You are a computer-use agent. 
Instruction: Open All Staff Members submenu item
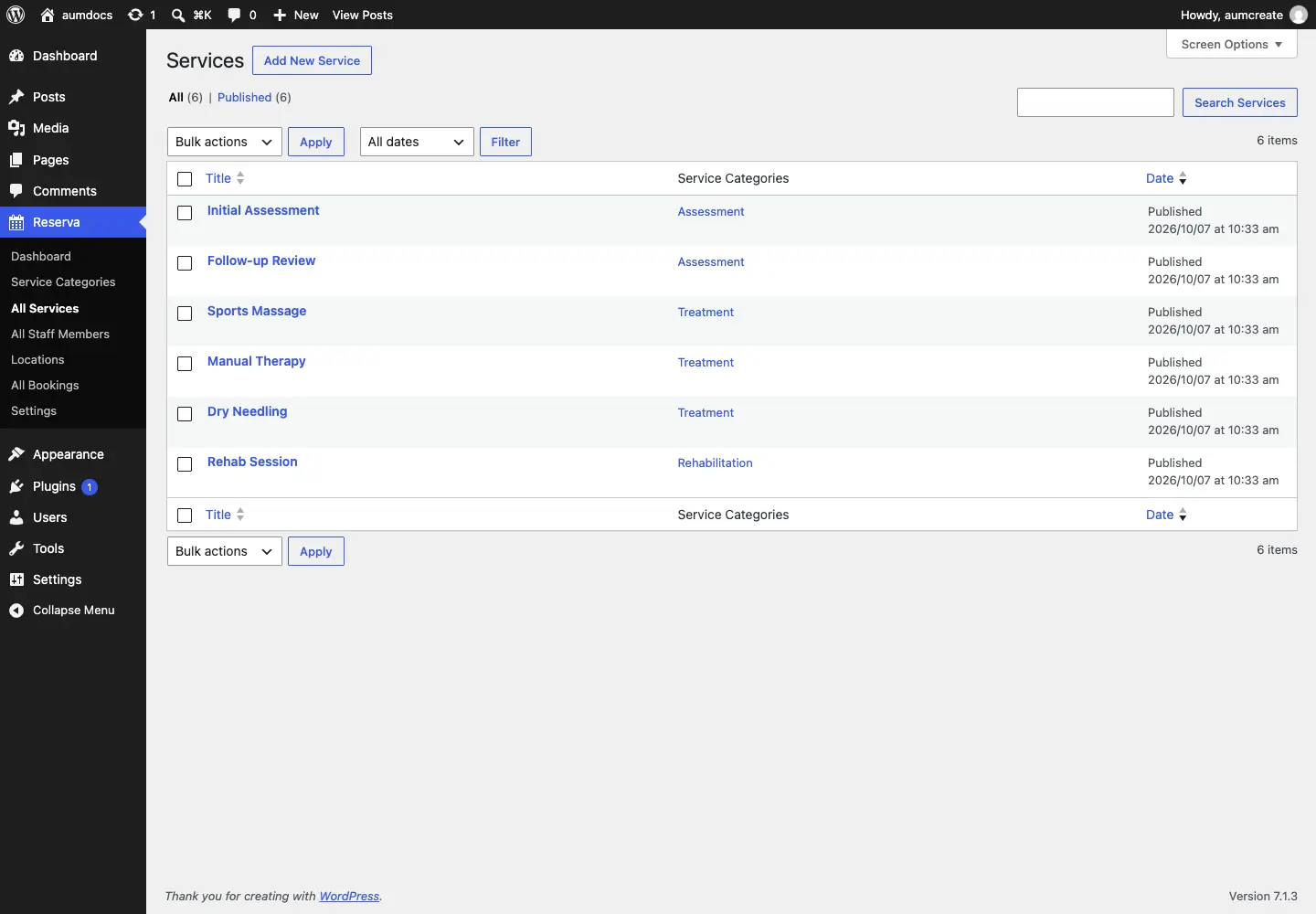pos(60,335)
